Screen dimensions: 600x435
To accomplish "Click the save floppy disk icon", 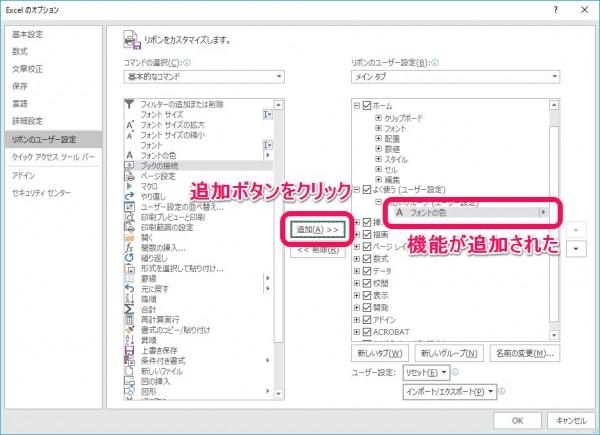I will [129, 350].
